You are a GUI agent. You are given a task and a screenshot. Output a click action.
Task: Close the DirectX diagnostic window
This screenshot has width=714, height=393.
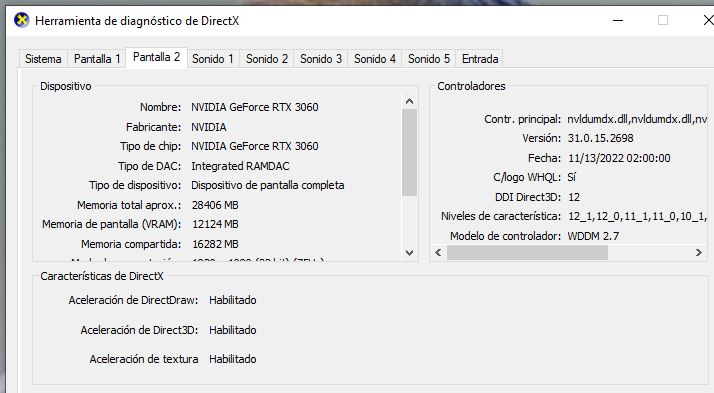(708, 20)
